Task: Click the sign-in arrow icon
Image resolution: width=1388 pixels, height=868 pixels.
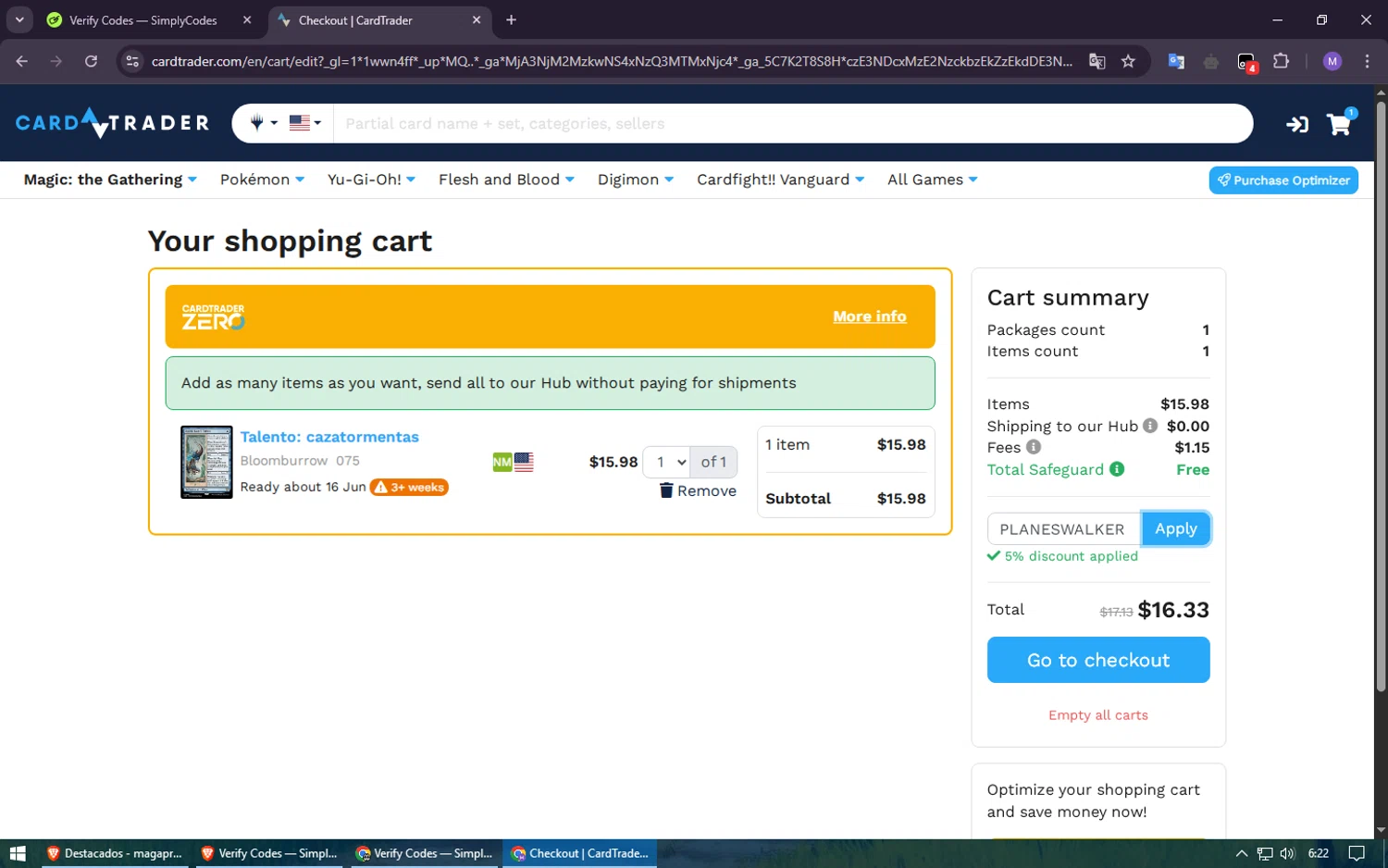Action: [x=1297, y=124]
